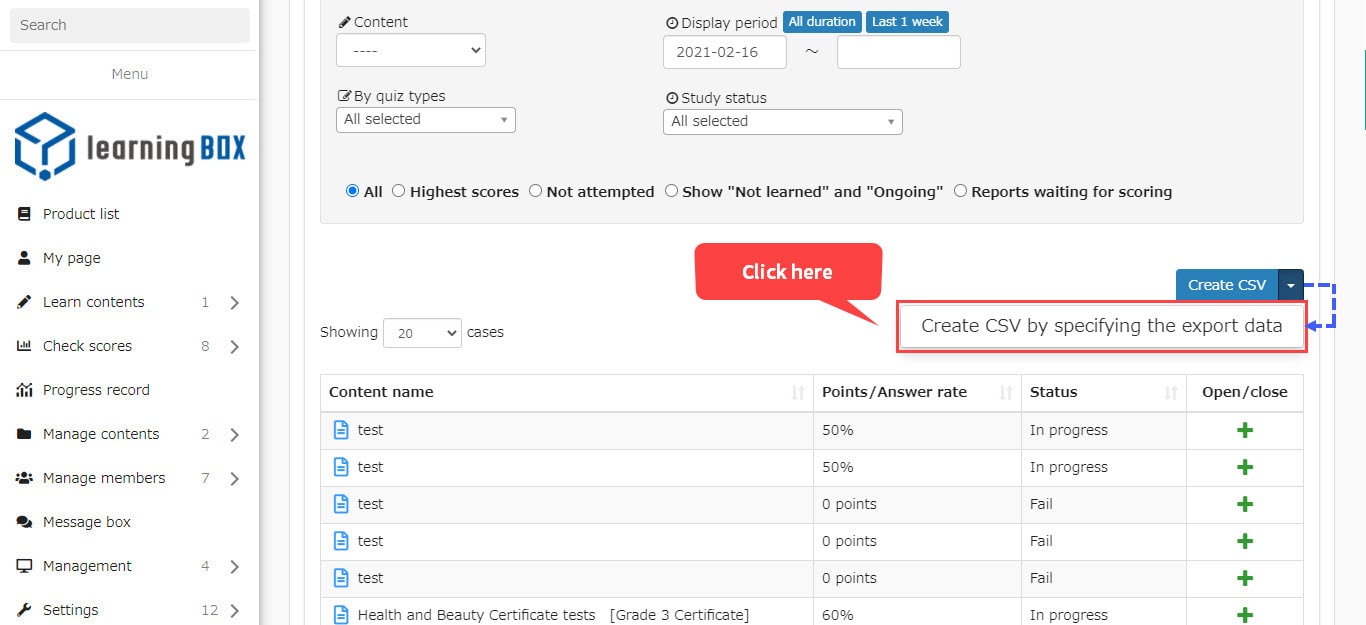Click the Create CSV button
The height and width of the screenshot is (625, 1366).
(1226, 285)
